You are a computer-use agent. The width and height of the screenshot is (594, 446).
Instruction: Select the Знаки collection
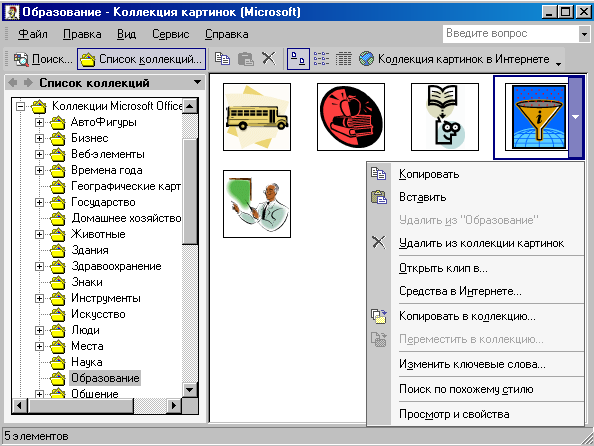pyautogui.click(x=87, y=282)
